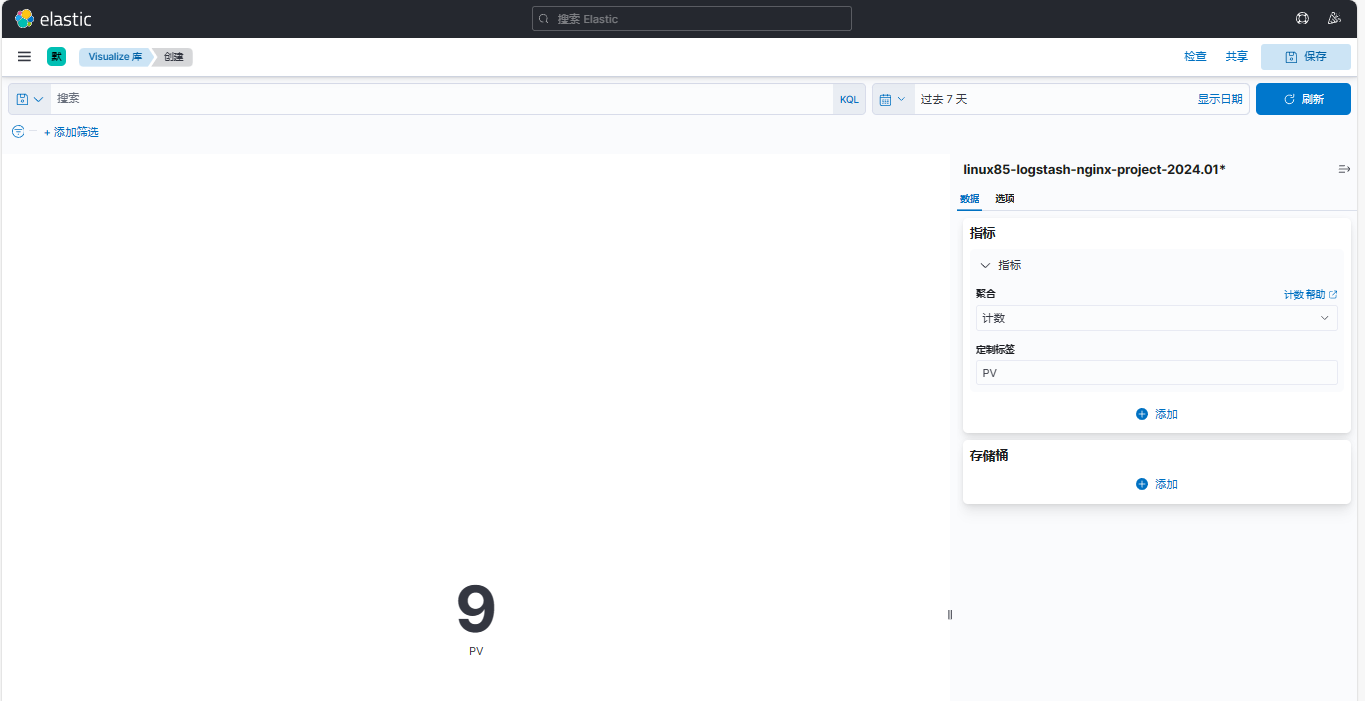Collapse the editor sidebar panel icon
This screenshot has width=1365, height=701.
pyautogui.click(x=1344, y=169)
